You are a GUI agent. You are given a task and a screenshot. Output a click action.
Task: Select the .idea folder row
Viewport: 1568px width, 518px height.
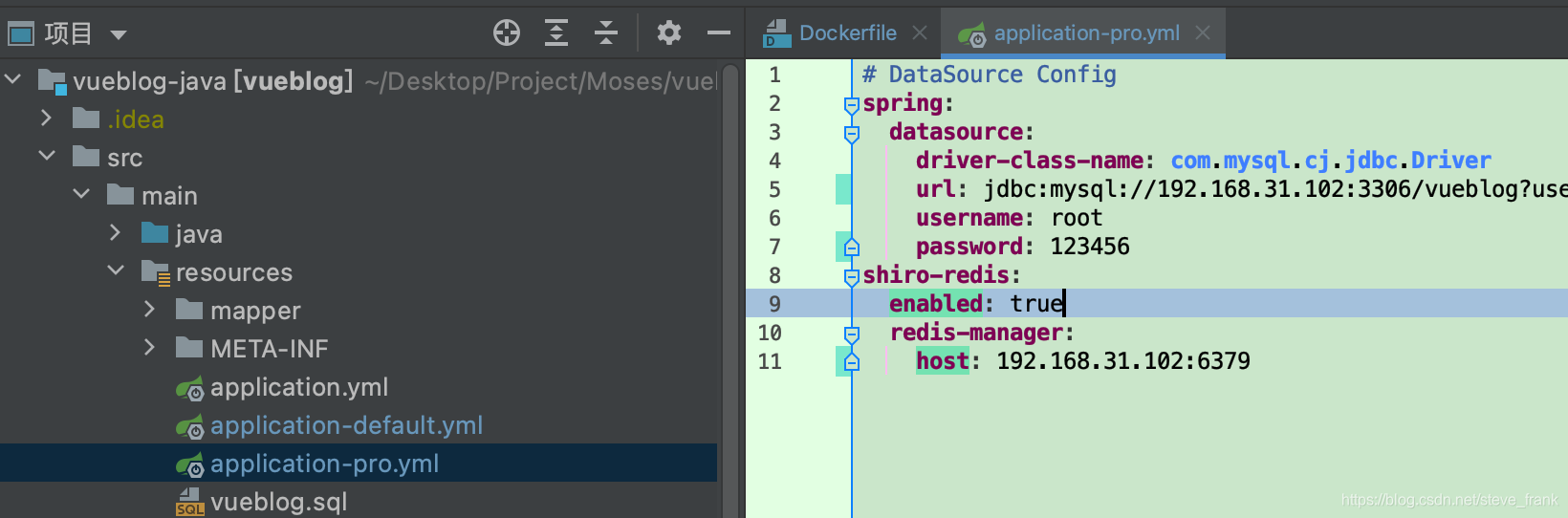click(x=359, y=119)
